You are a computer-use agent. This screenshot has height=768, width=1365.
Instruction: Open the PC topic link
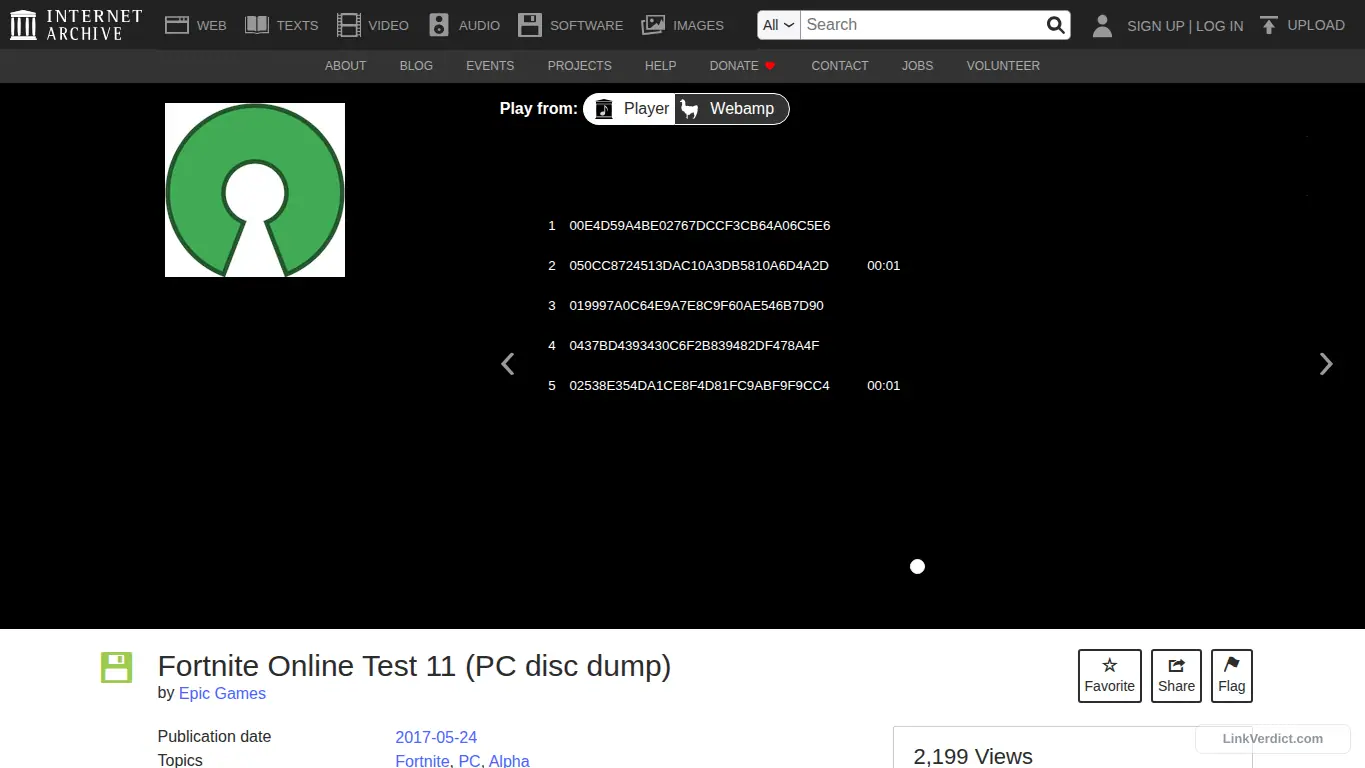pos(469,761)
